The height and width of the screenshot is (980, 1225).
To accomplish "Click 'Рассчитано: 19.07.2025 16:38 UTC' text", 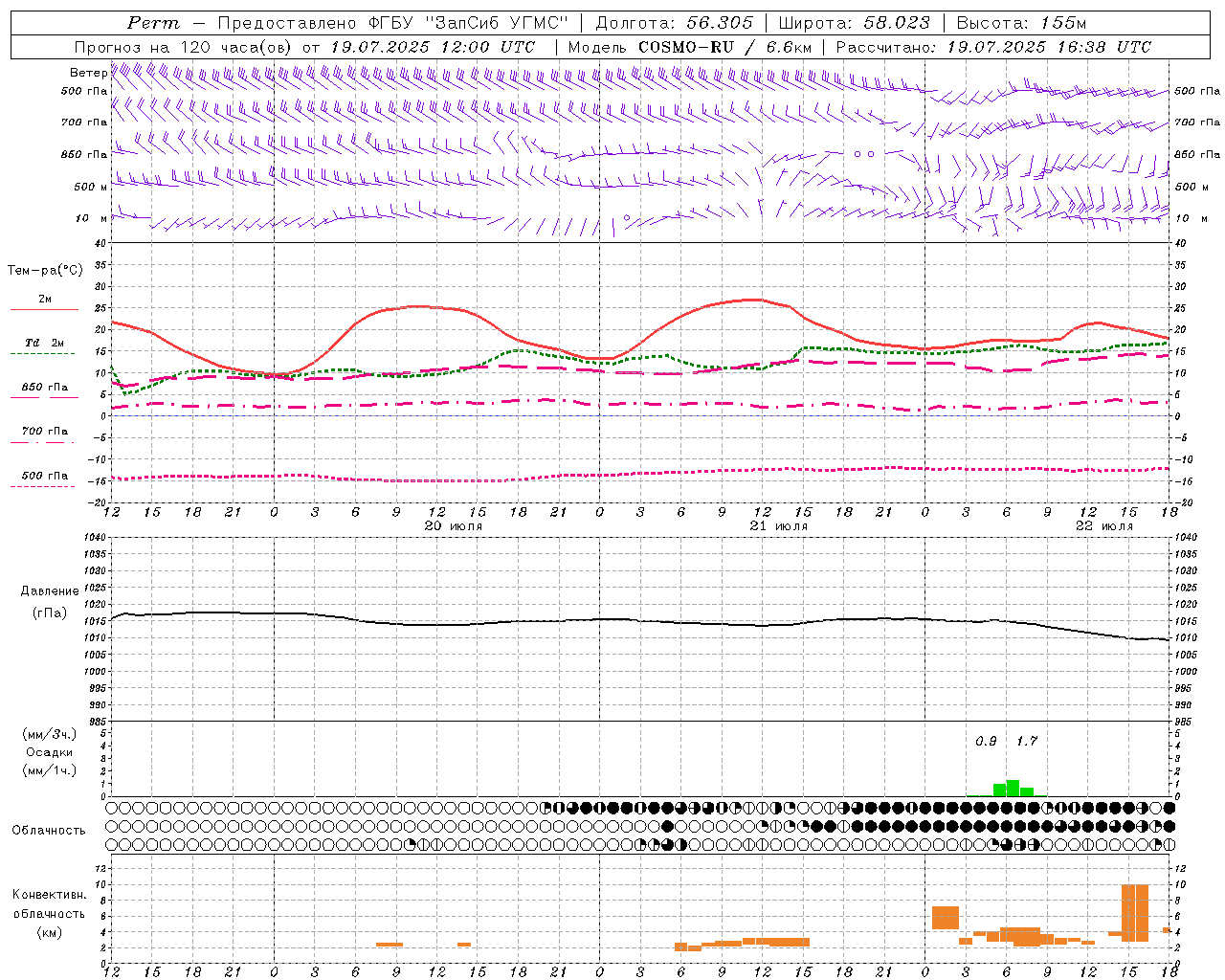I will [993, 47].
